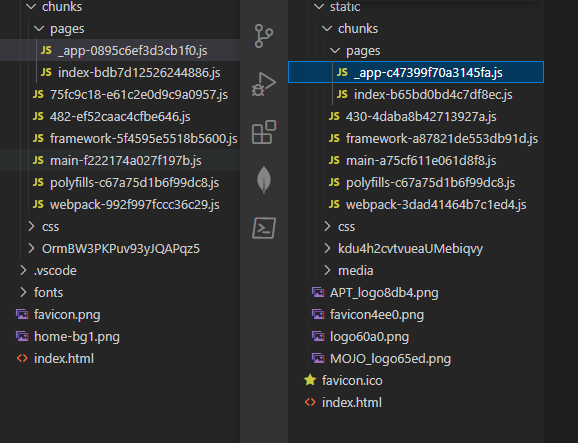Open the Run and Debug view
The width and height of the screenshot is (578, 443).
[264, 84]
